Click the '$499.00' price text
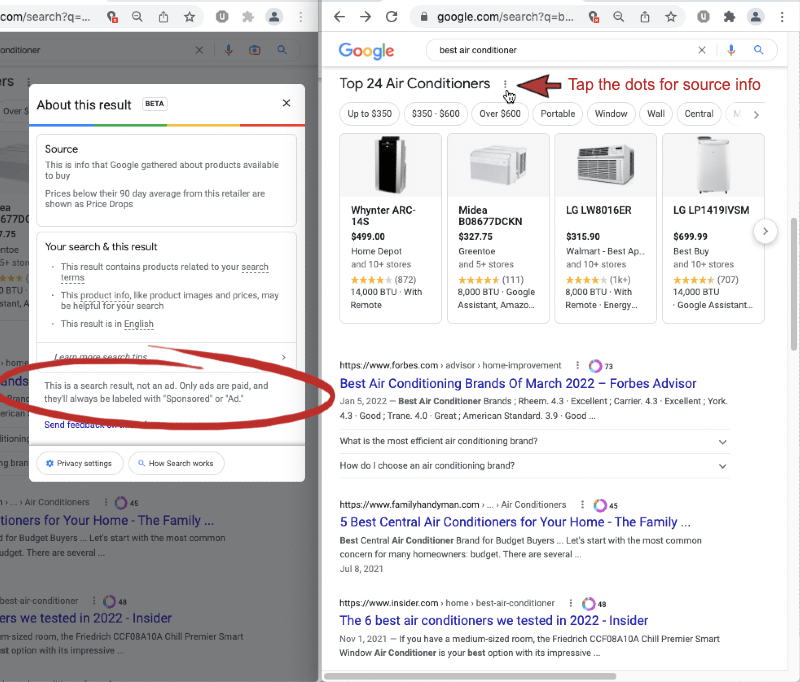This screenshot has height=682, width=800. pyautogui.click(x=368, y=237)
